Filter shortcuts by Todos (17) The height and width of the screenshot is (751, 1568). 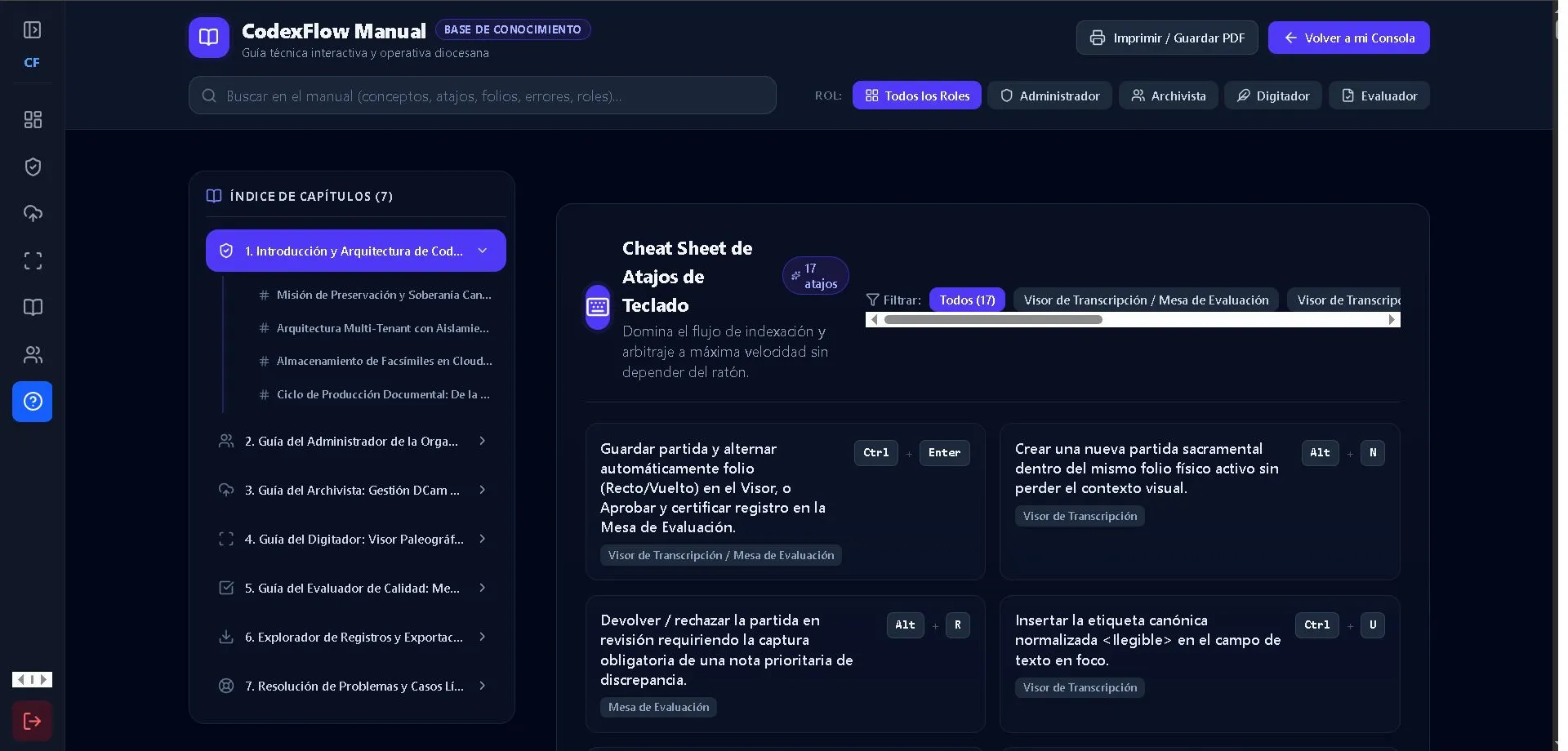tap(967, 300)
